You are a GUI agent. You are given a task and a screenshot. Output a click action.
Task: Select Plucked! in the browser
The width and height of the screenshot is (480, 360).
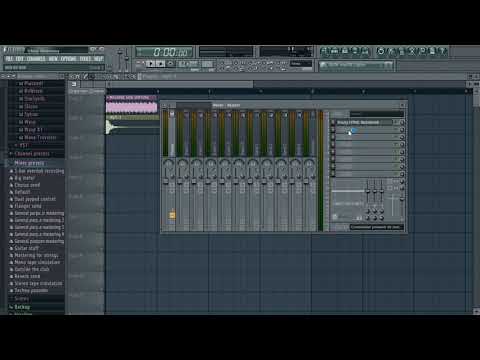34,83
